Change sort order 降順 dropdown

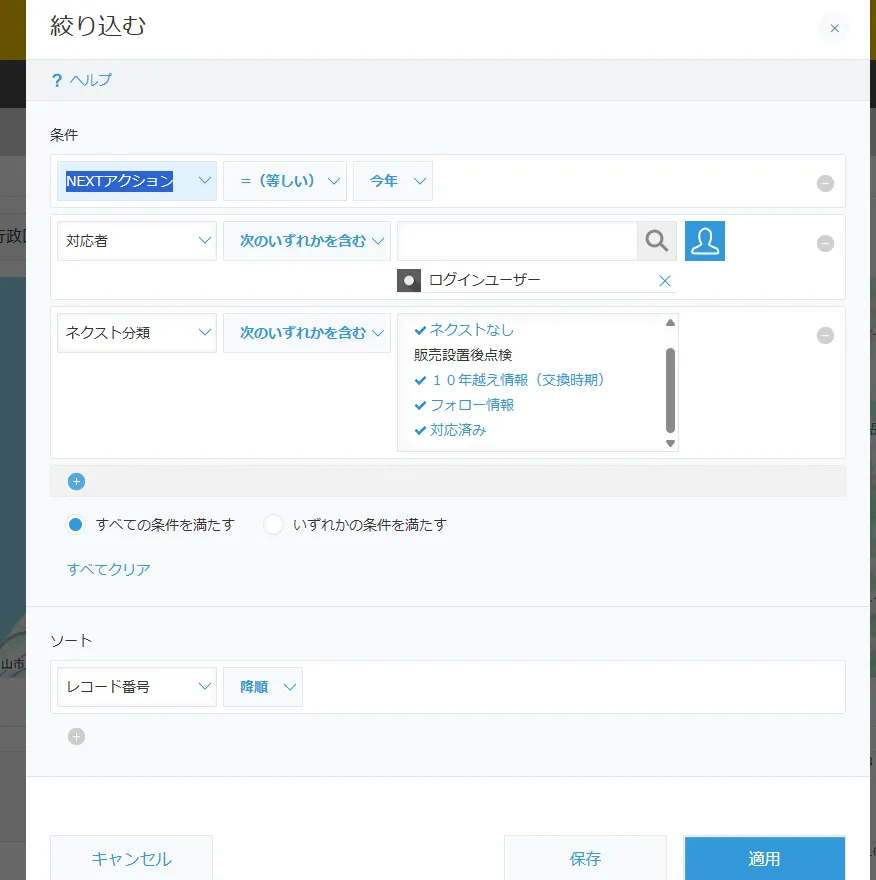[x=263, y=687]
